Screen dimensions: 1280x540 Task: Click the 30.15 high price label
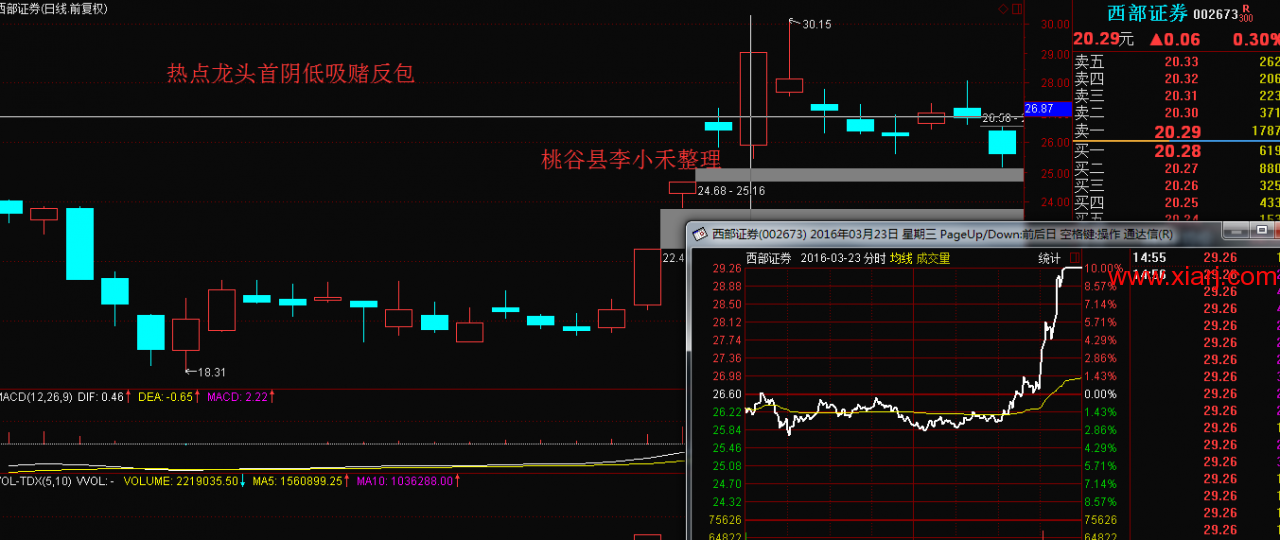816,24
